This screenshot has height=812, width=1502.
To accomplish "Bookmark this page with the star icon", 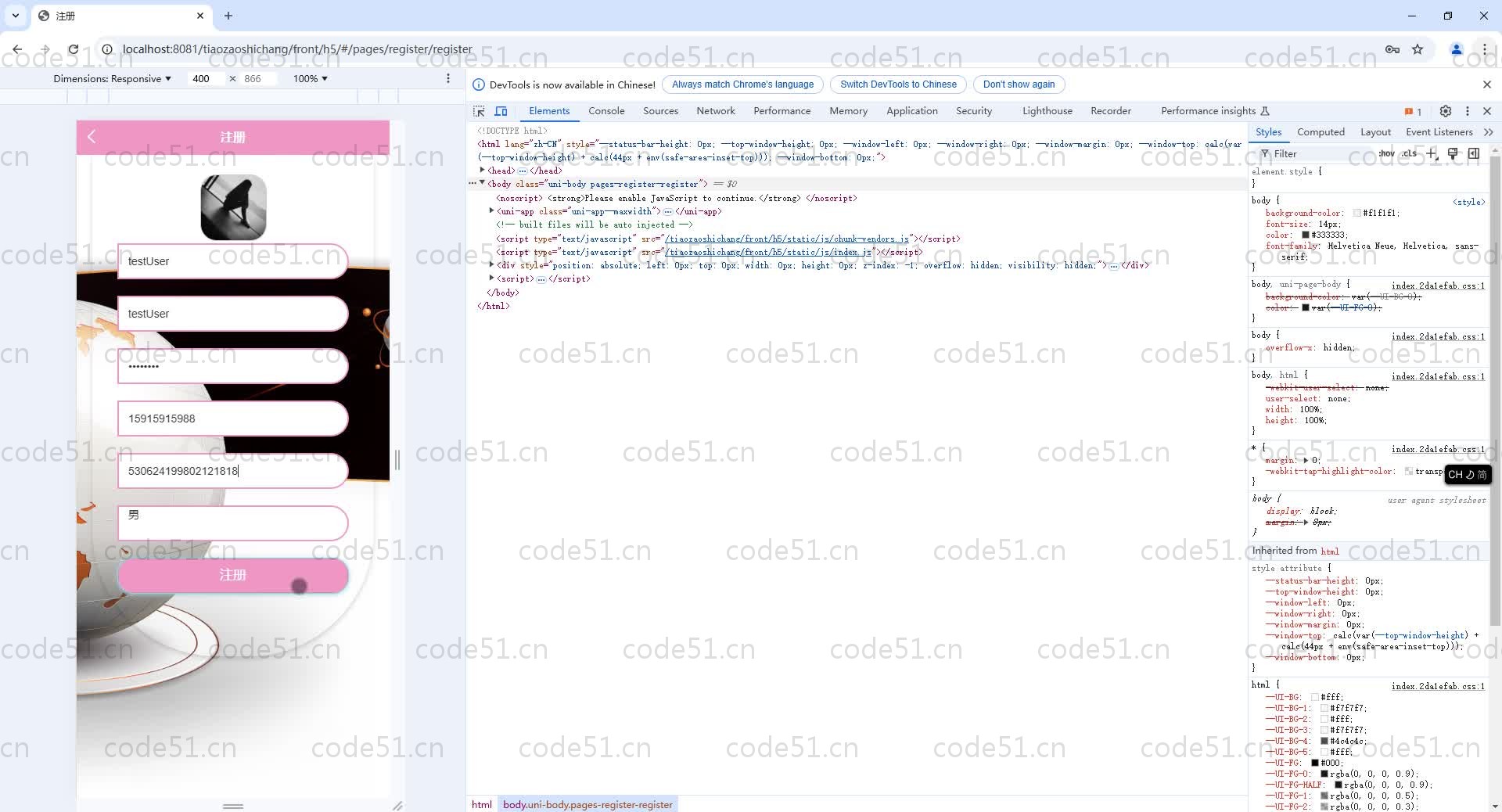I will (1418, 49).
